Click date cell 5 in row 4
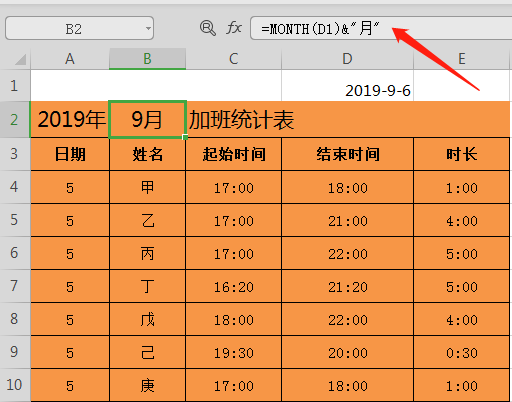This screenshot has width=512, height=402. point(70,187)
